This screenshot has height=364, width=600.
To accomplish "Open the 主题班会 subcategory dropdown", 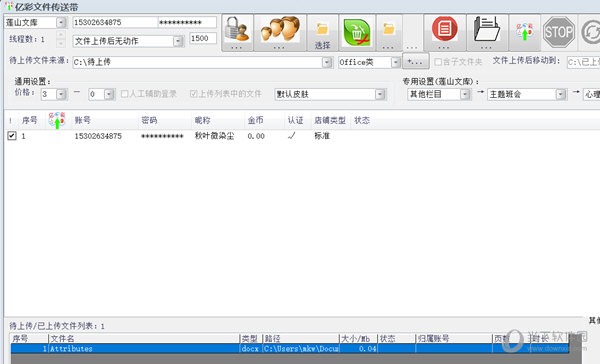I will pyautogui.click(x=561, y=94).
